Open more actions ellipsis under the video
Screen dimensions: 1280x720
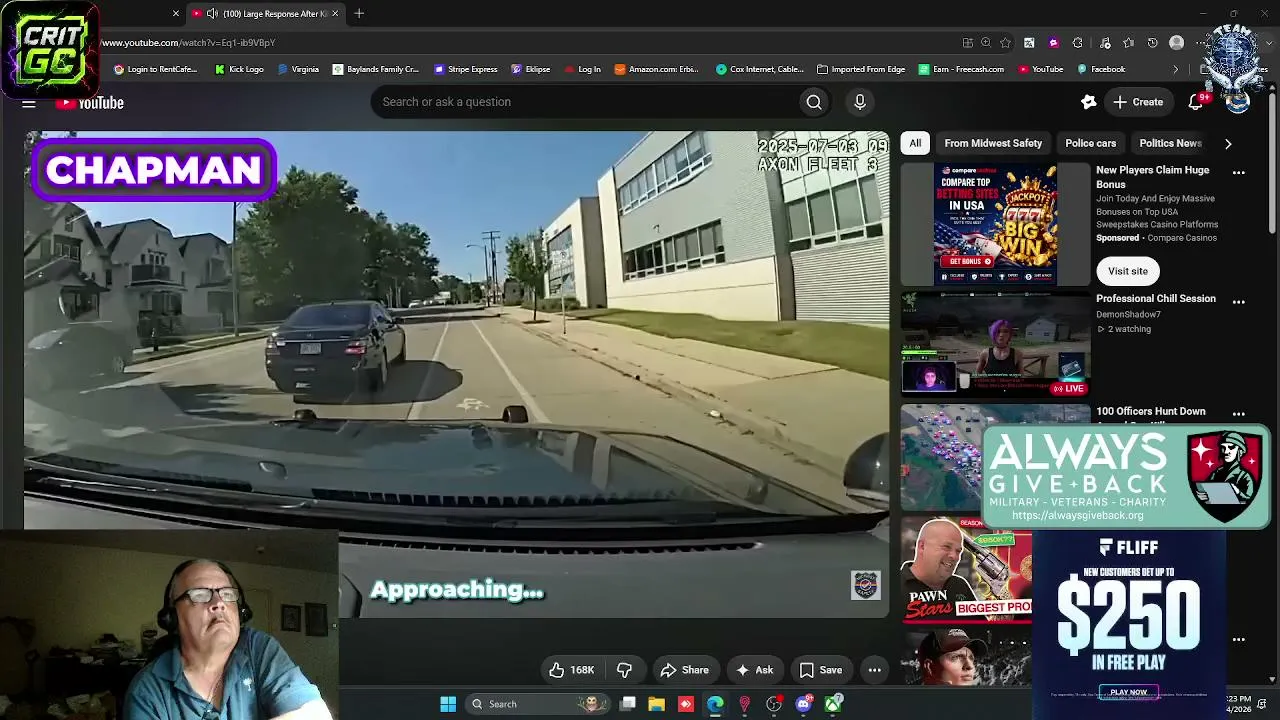pos(874,670)
